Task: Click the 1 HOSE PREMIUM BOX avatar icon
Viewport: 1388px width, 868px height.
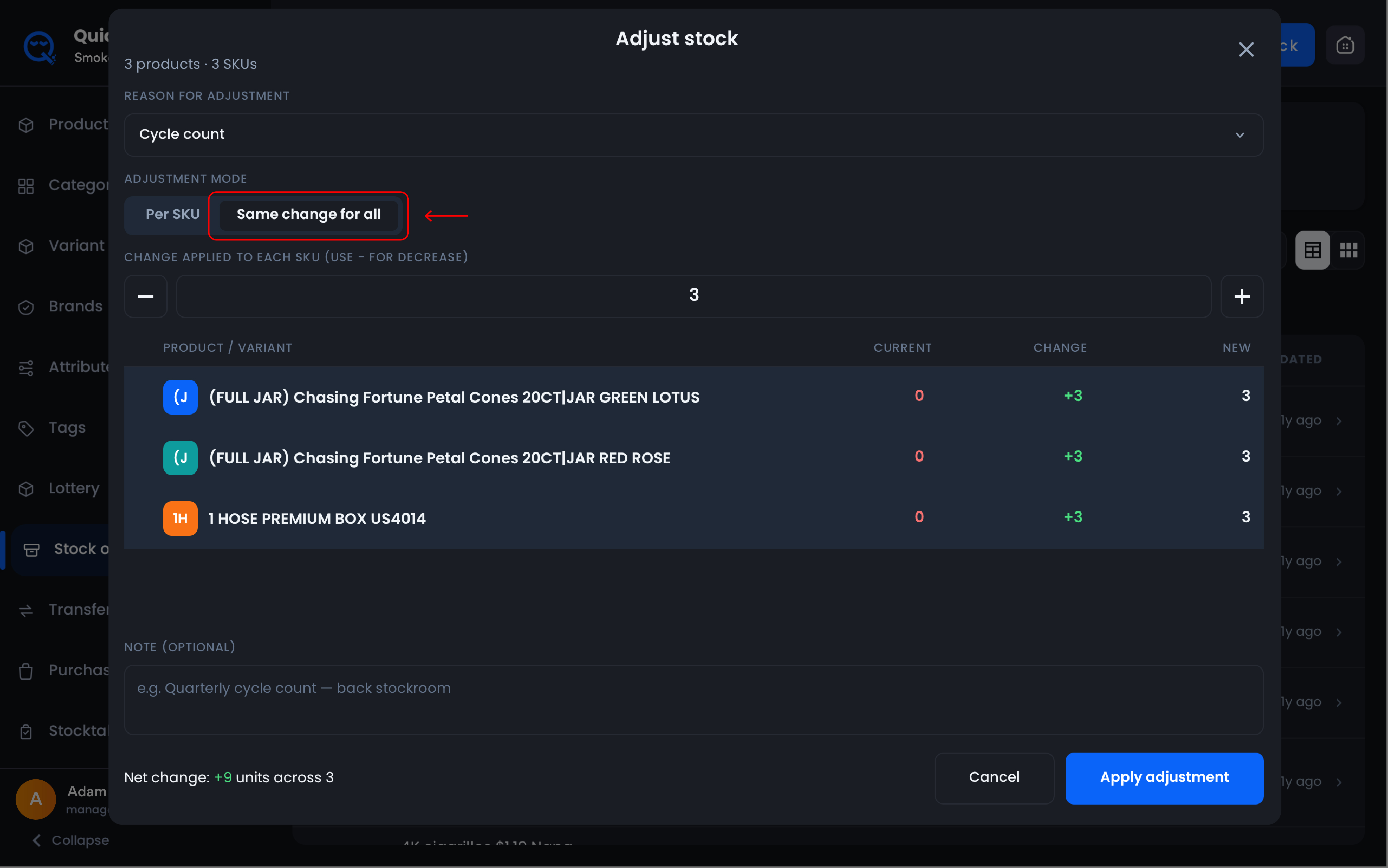Action: pos(180,518)
